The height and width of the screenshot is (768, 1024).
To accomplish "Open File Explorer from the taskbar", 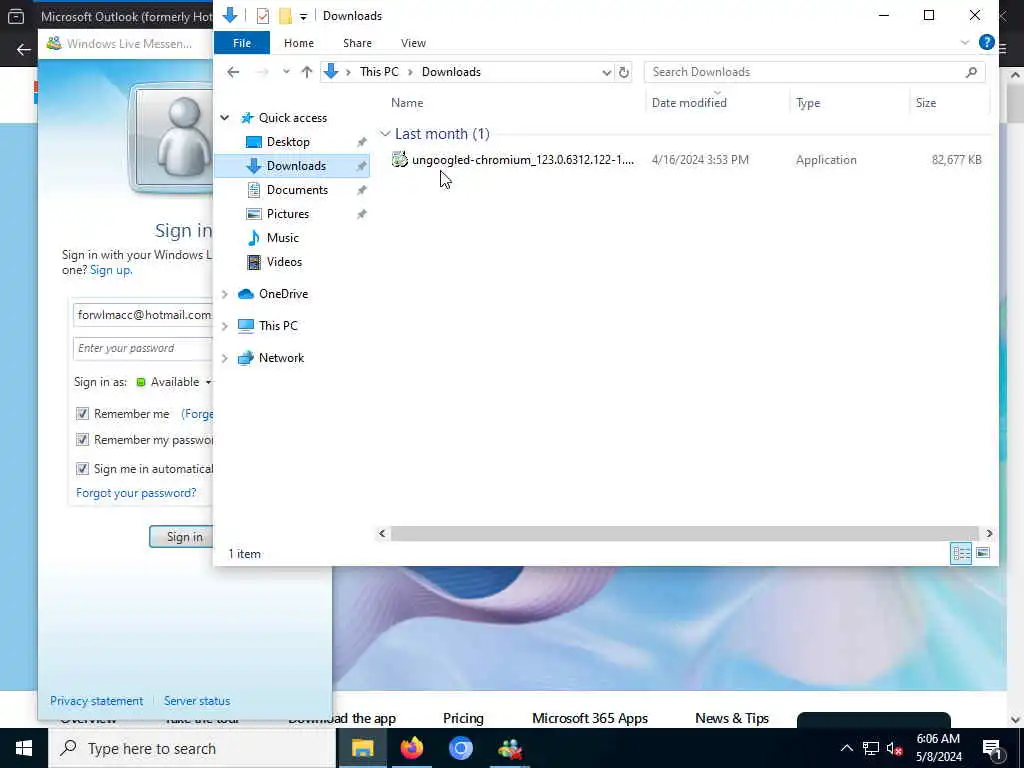I will coord(362,748).
